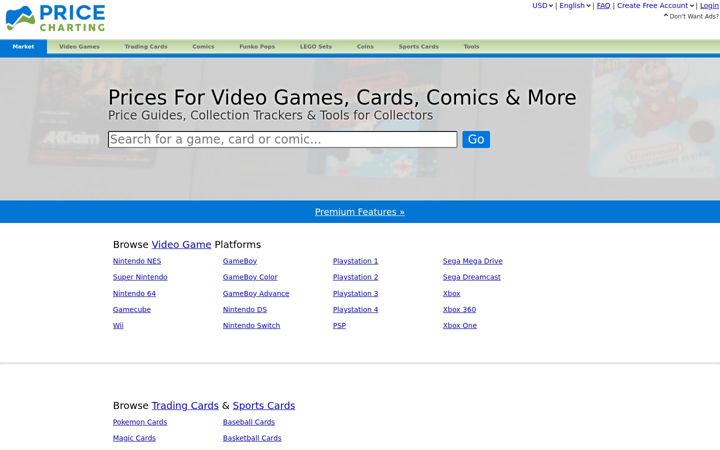This screenshot has height=450, width=720.
Task: Browse Nintendo 64 games
Action: click(134, 293)
